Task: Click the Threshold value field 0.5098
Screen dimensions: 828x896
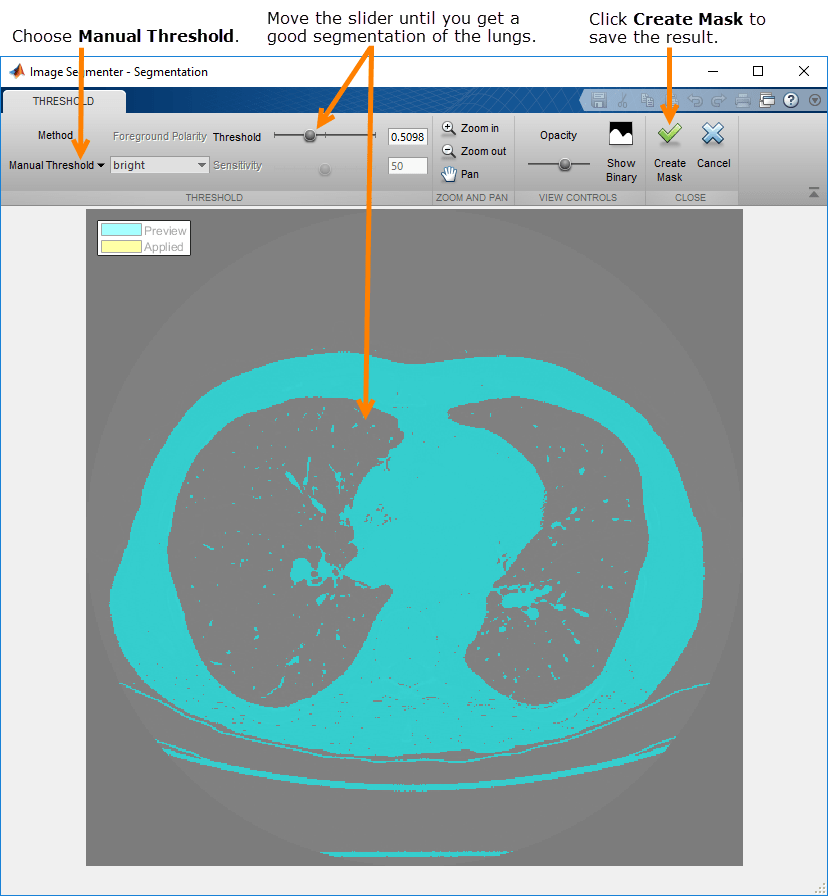Action: coord(407,137)
